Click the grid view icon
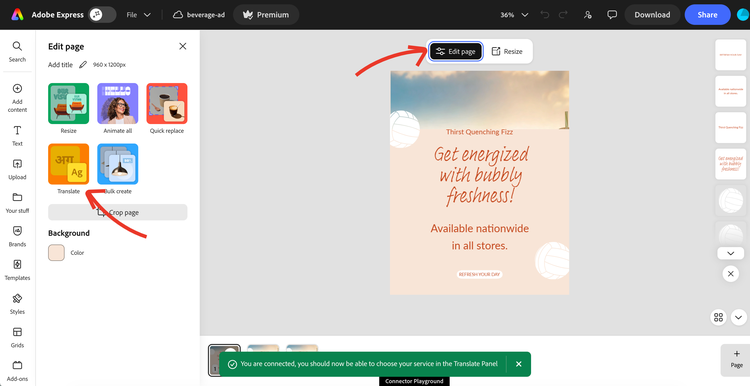The image size is (750, 386). pos(718,317)
